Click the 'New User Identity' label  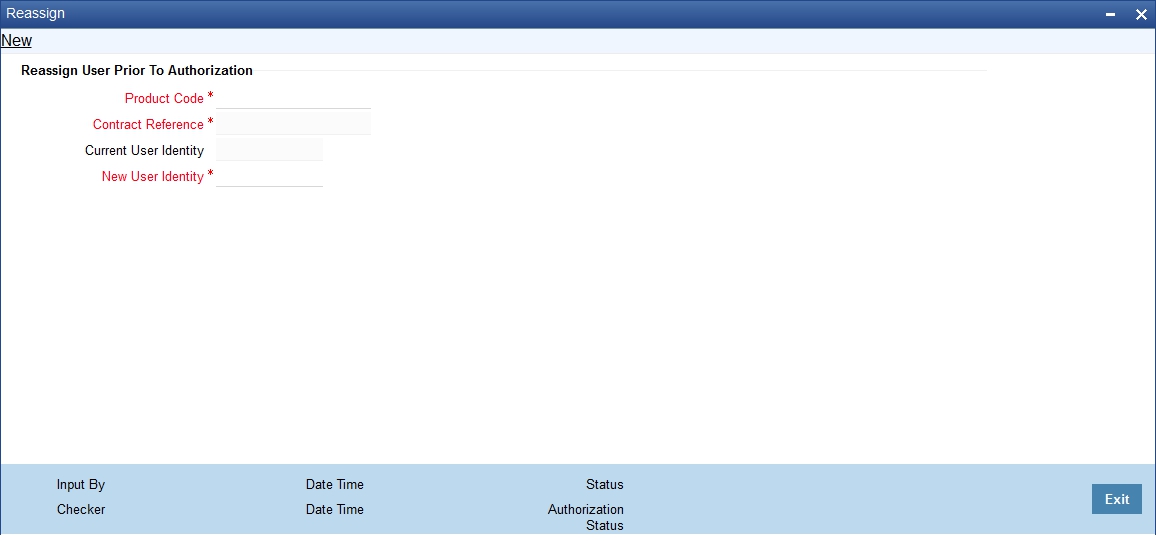[153, 176]
